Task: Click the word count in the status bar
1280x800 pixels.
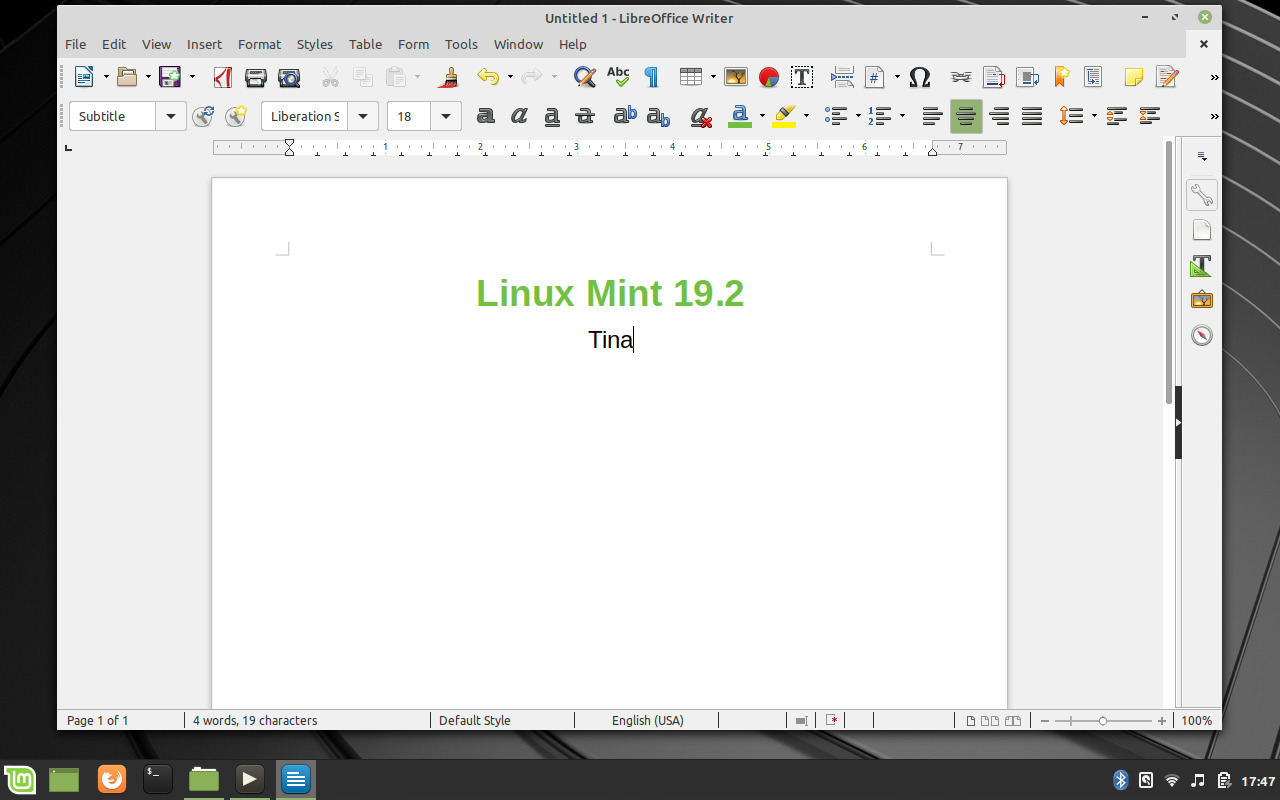Action: click(255, 720)
